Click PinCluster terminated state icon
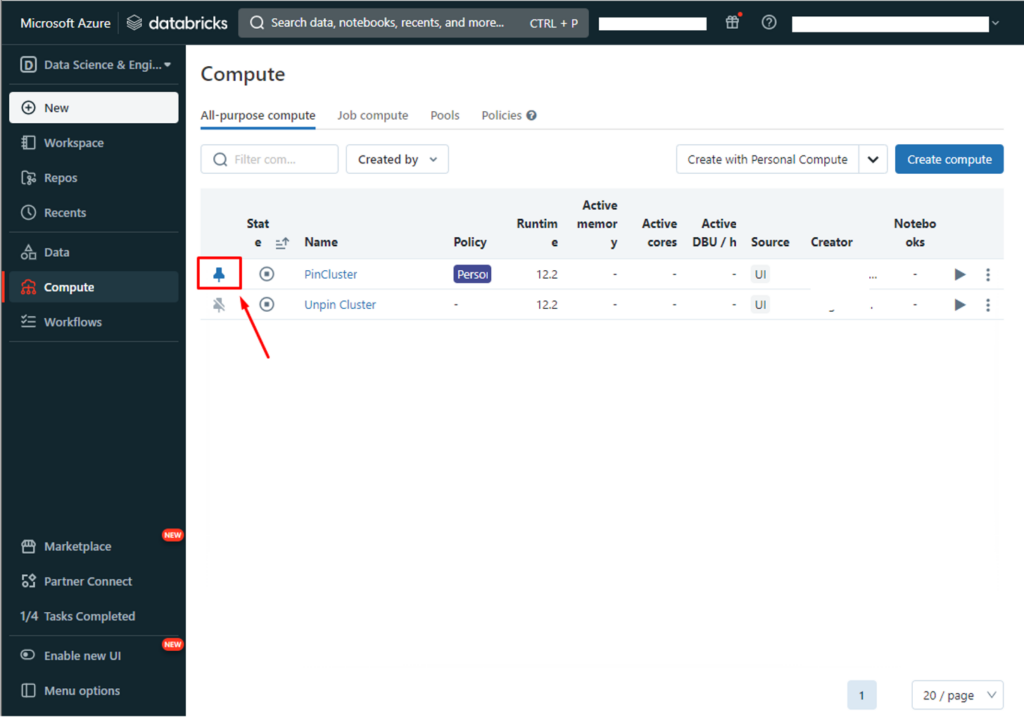This screenshot has width=1024, height=717. click(266, 274)
